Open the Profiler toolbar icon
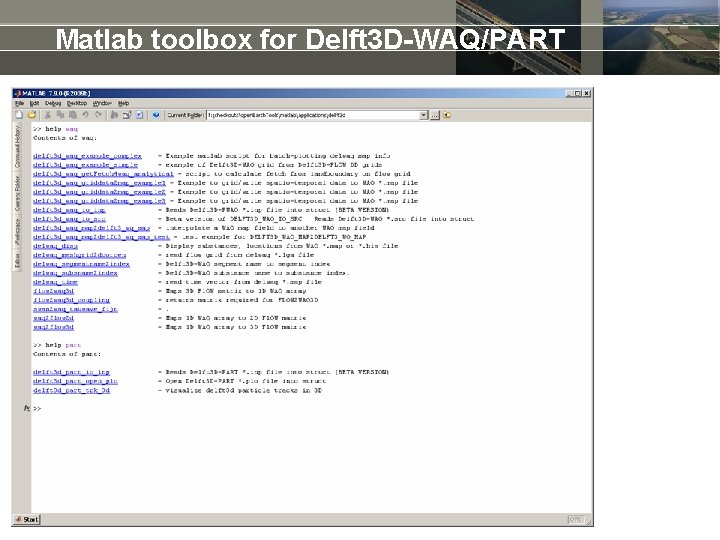 pos(140,115)
